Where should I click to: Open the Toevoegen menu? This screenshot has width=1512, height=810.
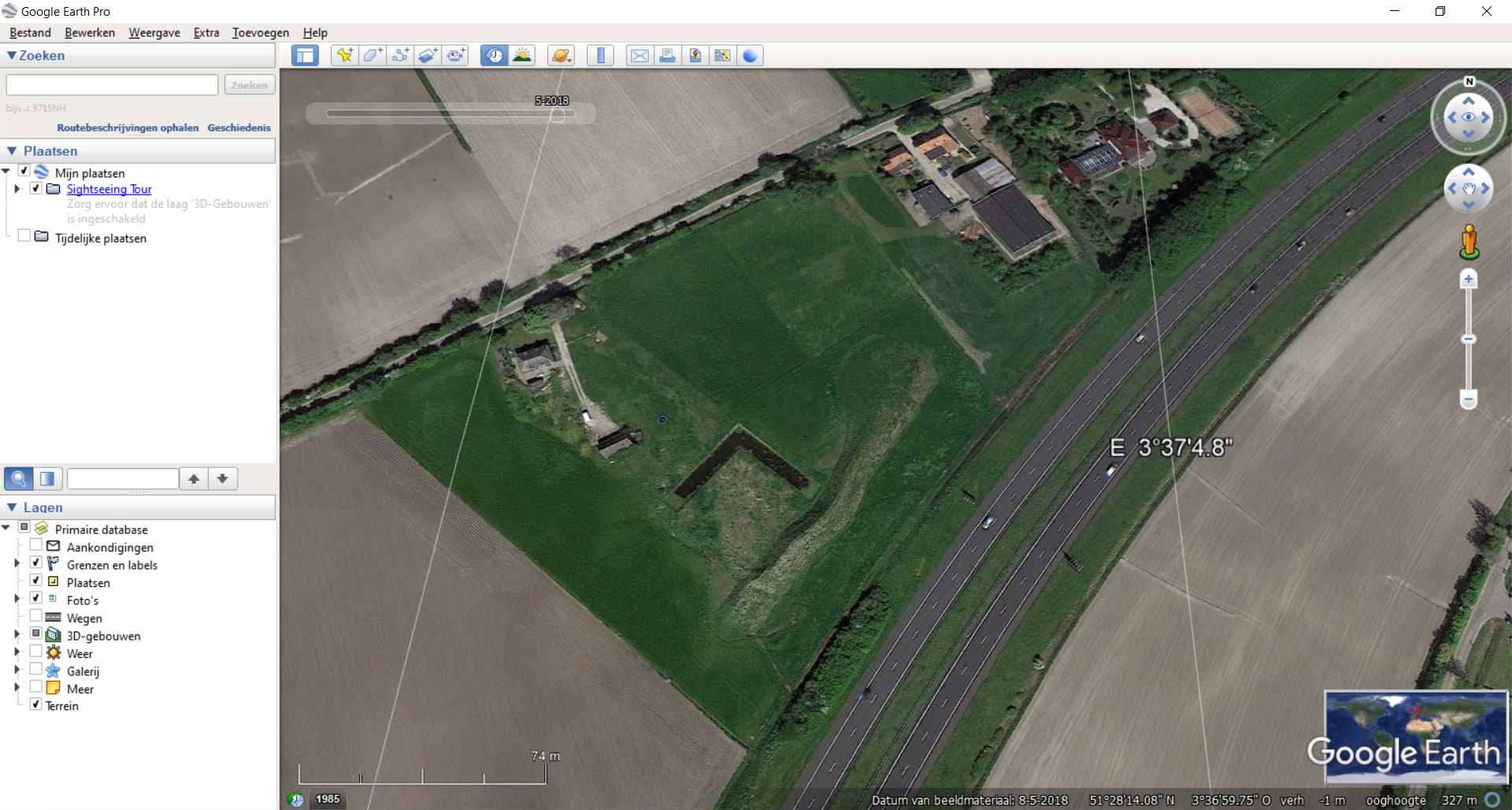coord(260,32)
